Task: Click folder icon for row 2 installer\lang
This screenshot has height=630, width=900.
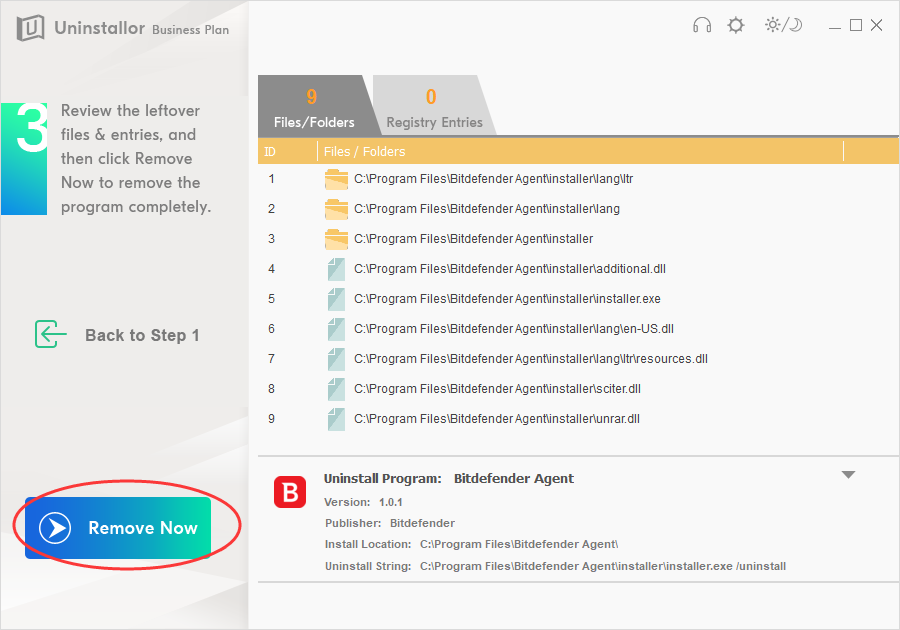Action: 336,209
